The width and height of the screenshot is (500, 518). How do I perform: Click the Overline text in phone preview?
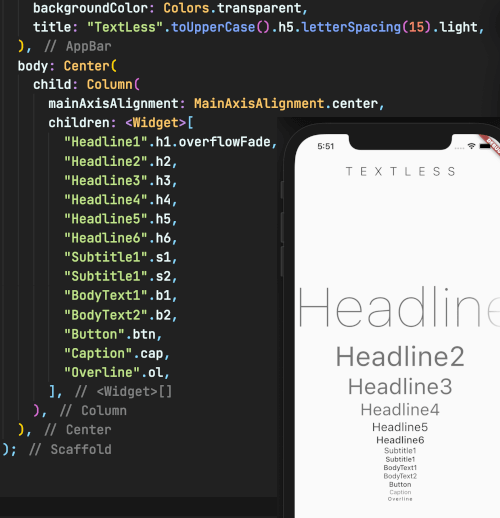point(400,499)
